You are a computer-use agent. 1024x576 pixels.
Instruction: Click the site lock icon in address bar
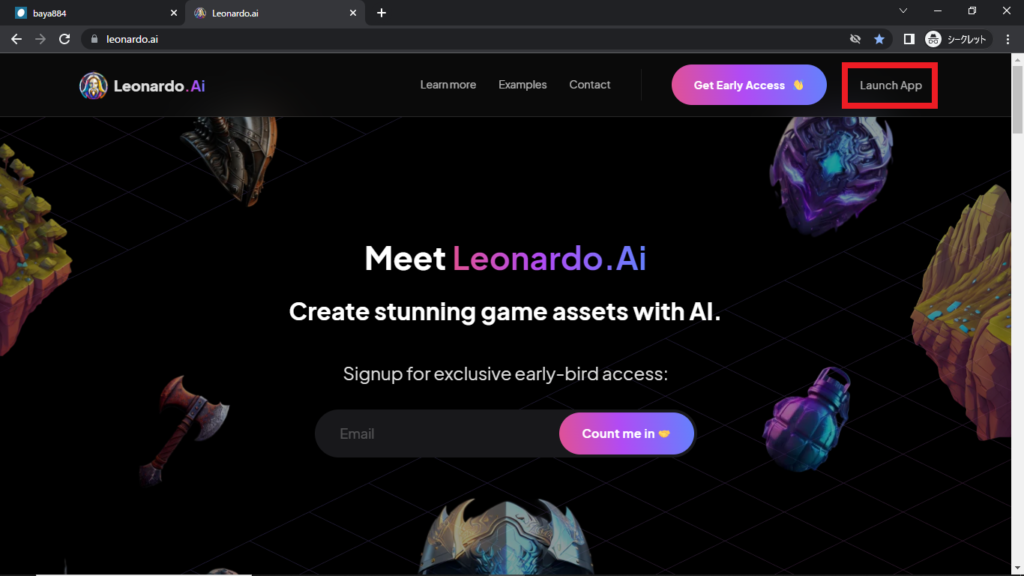[94, 39]
